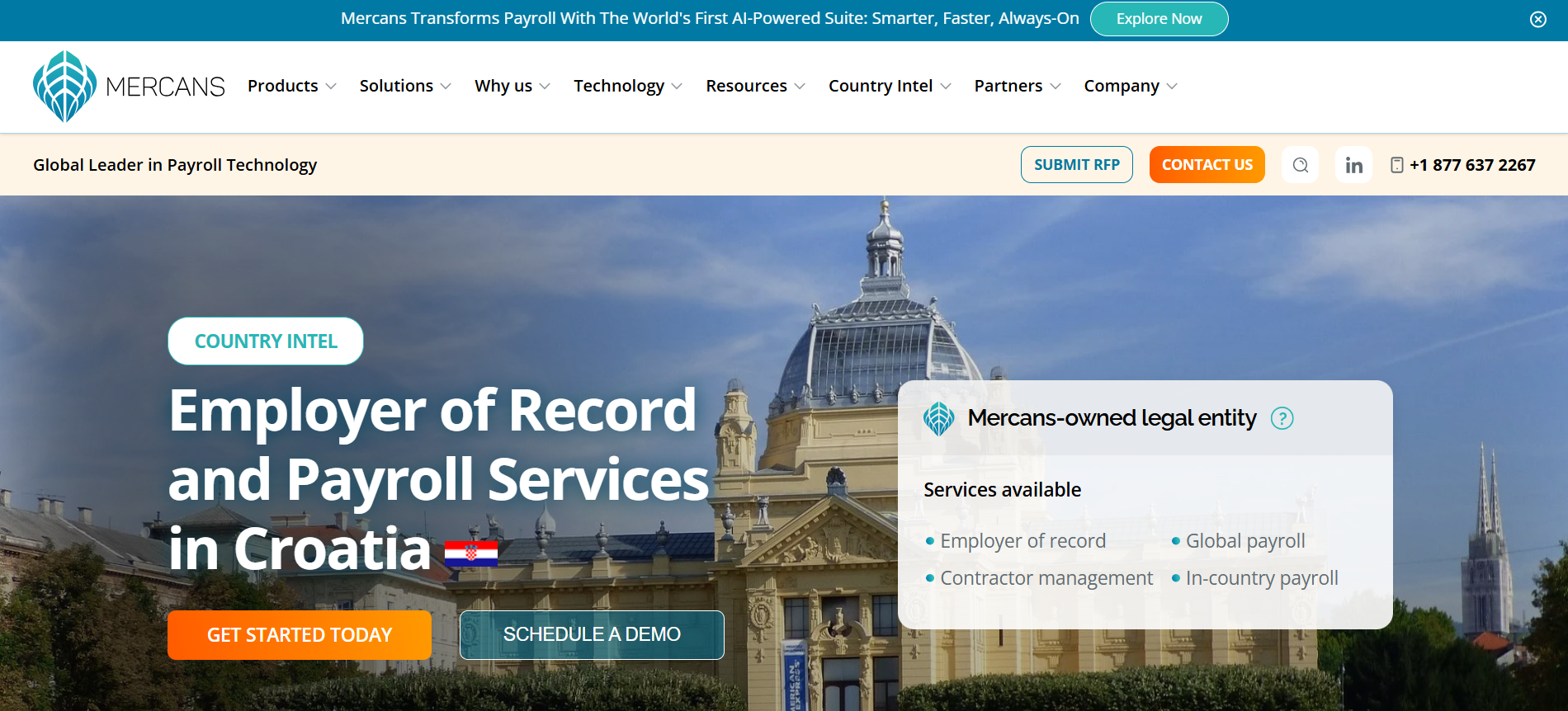Click the Services available label
The width and height of the screenshot is (1568, 711).
click(1002, 490)
